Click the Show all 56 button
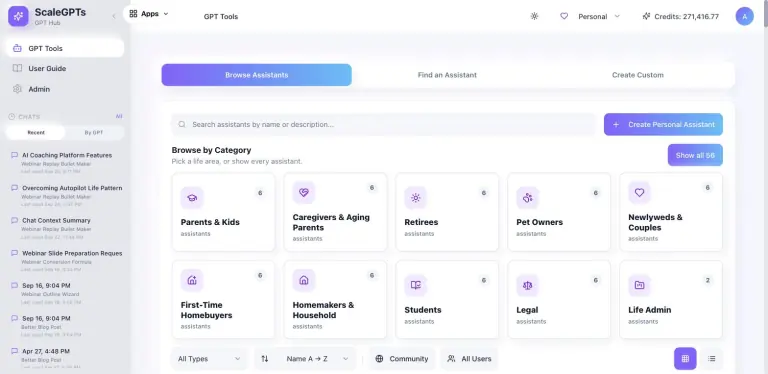The image size is (768, 374). click(x=695, y=155)
